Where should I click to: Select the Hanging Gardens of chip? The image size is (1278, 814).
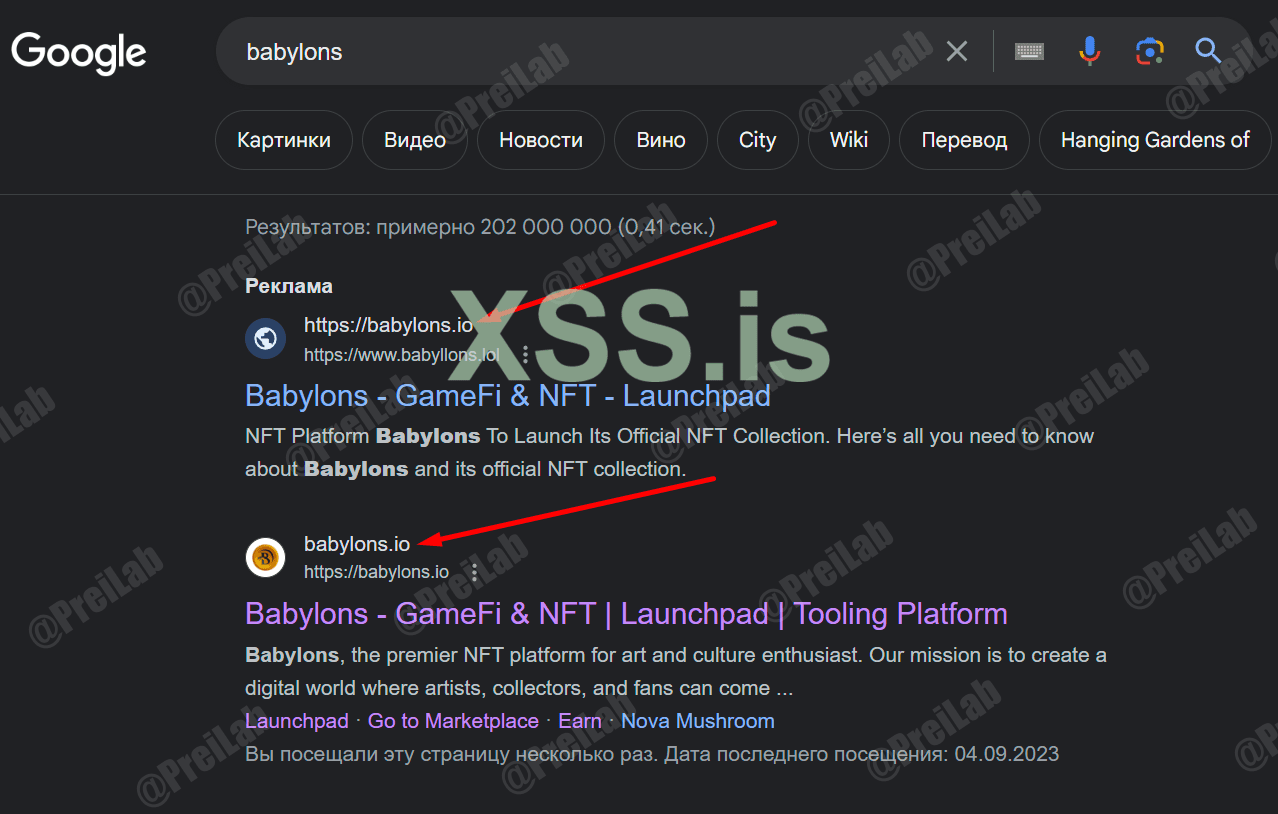(1155, 140)
